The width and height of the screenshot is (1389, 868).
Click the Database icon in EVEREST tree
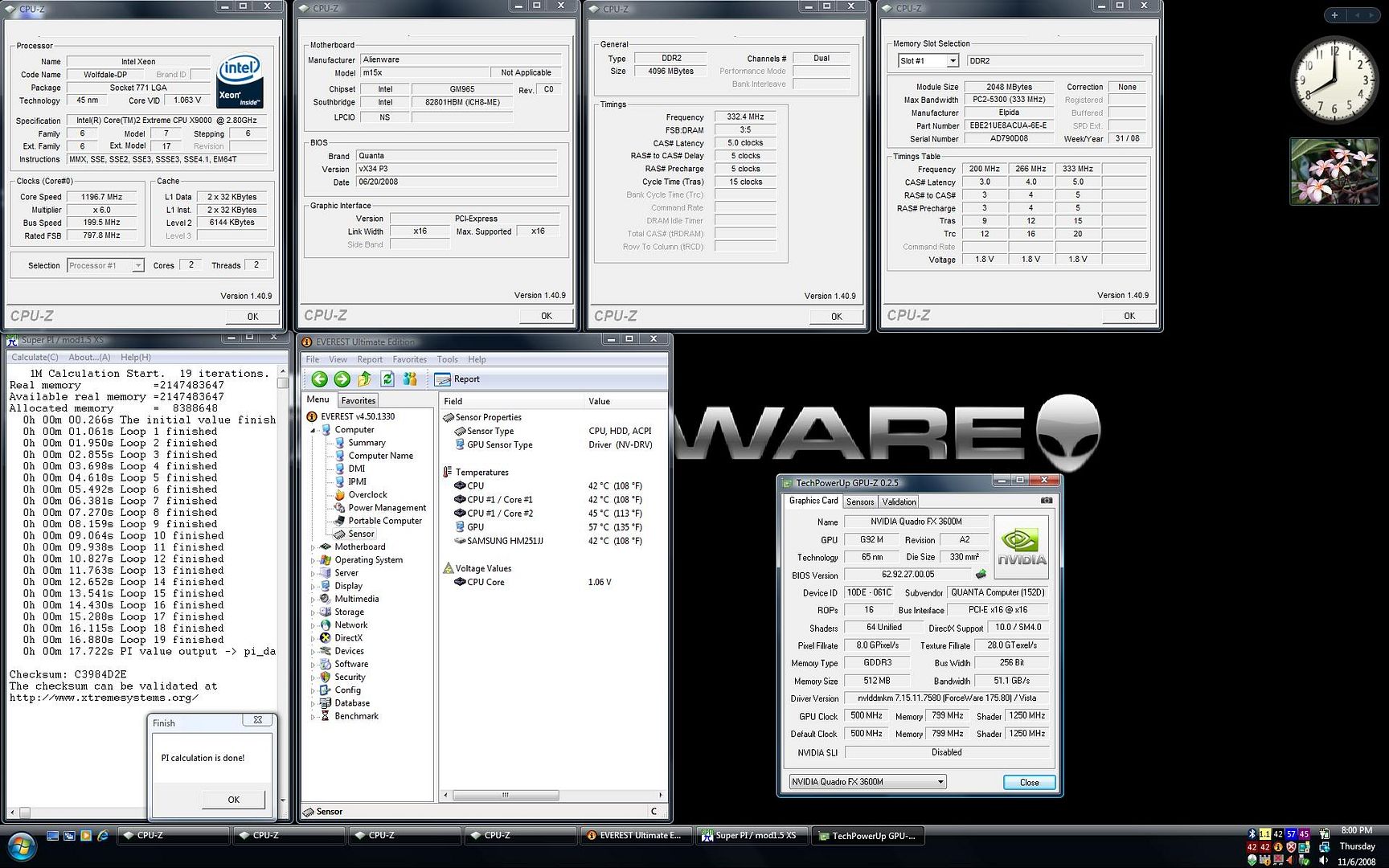point(326,703)
